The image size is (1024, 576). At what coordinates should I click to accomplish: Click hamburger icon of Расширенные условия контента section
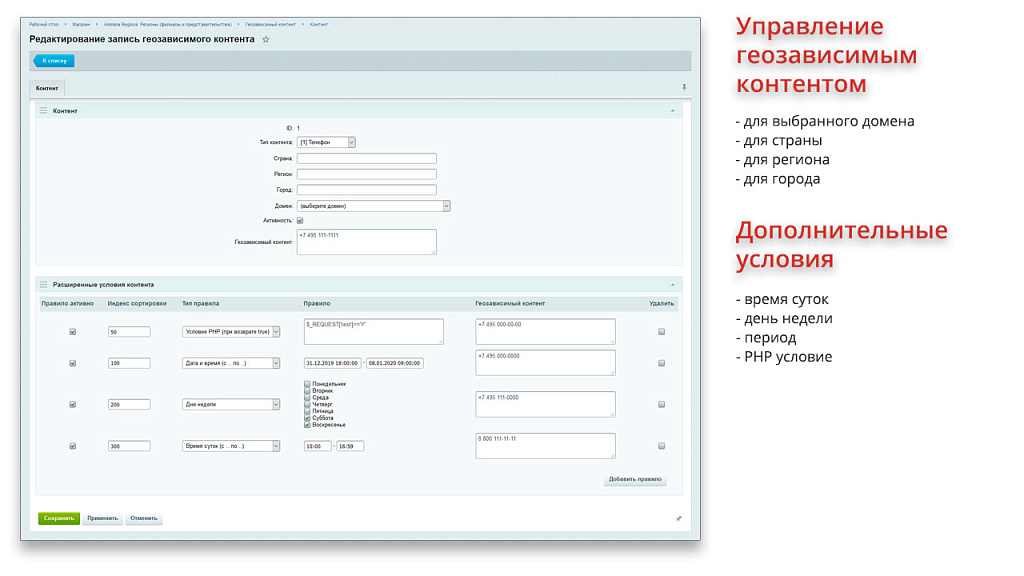43,284
